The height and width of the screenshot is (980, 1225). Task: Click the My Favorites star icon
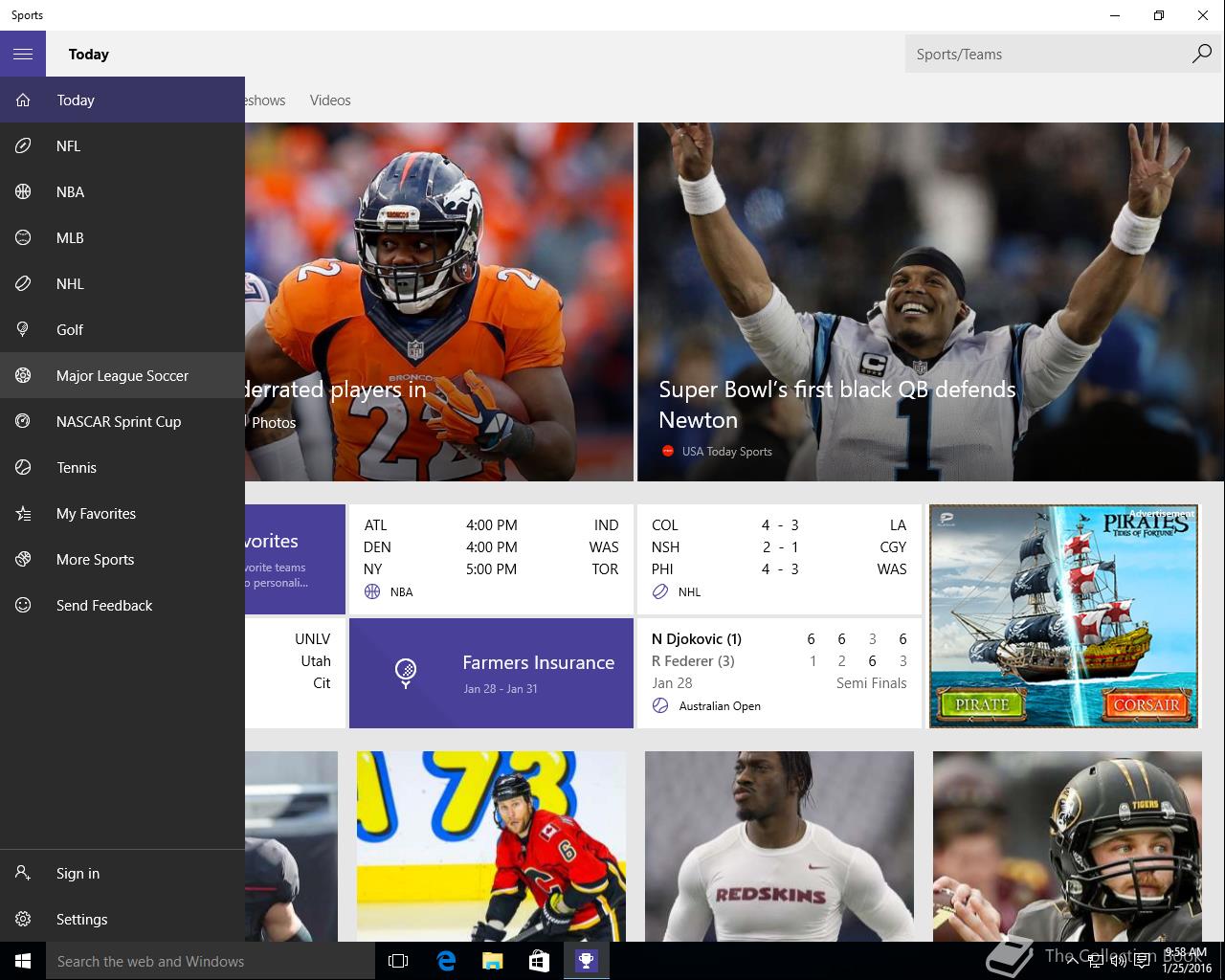tap(23, 513)
